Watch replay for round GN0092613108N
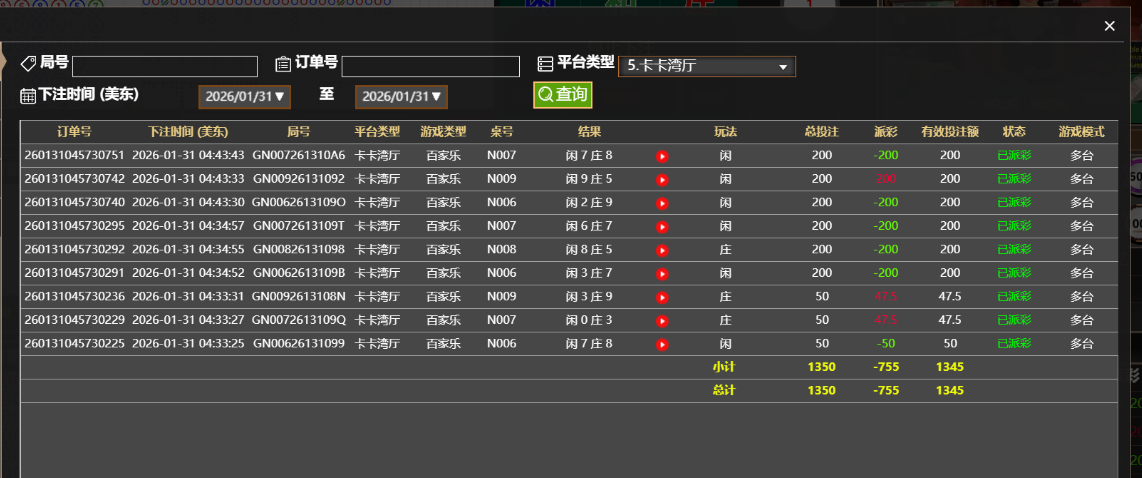The height and width of the screenshot is (478, 1142). 662,297
